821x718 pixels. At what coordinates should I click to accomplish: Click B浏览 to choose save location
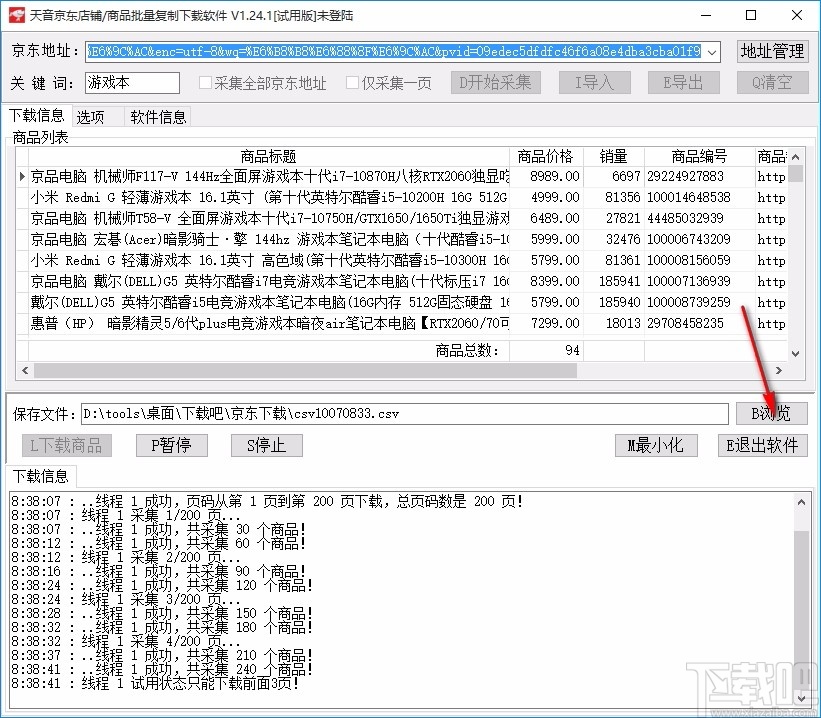771,412
